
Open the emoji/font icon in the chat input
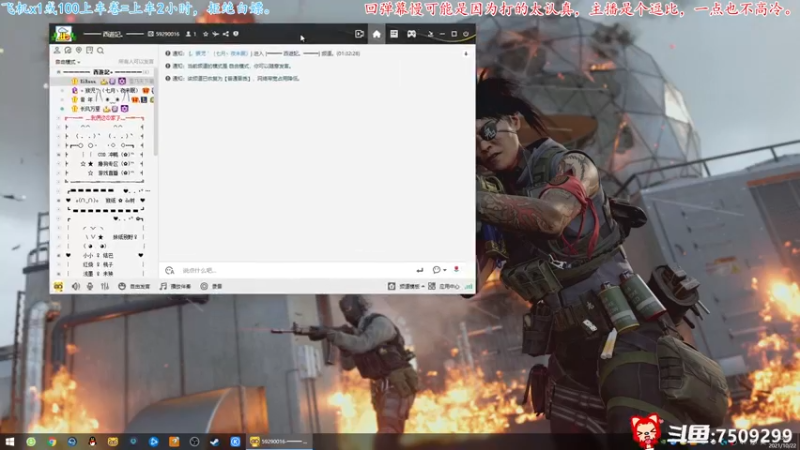169,270
